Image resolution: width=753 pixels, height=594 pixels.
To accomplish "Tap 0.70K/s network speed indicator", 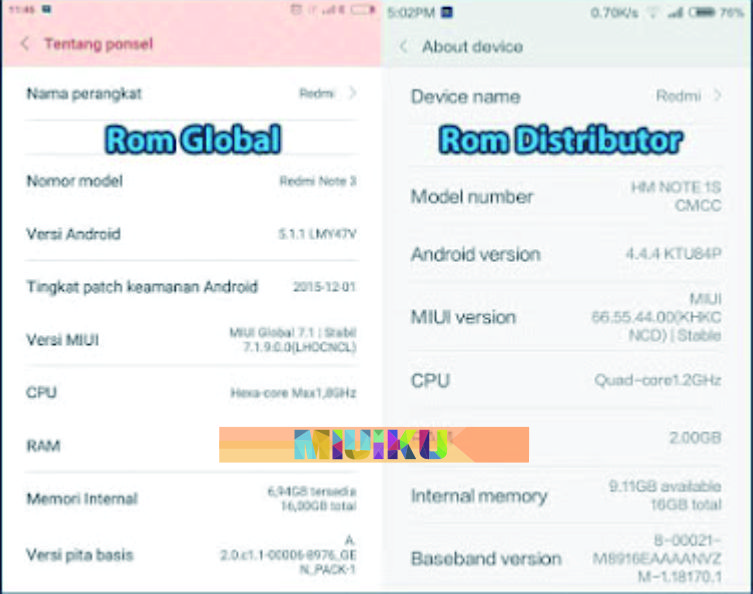I will (614, 12).
